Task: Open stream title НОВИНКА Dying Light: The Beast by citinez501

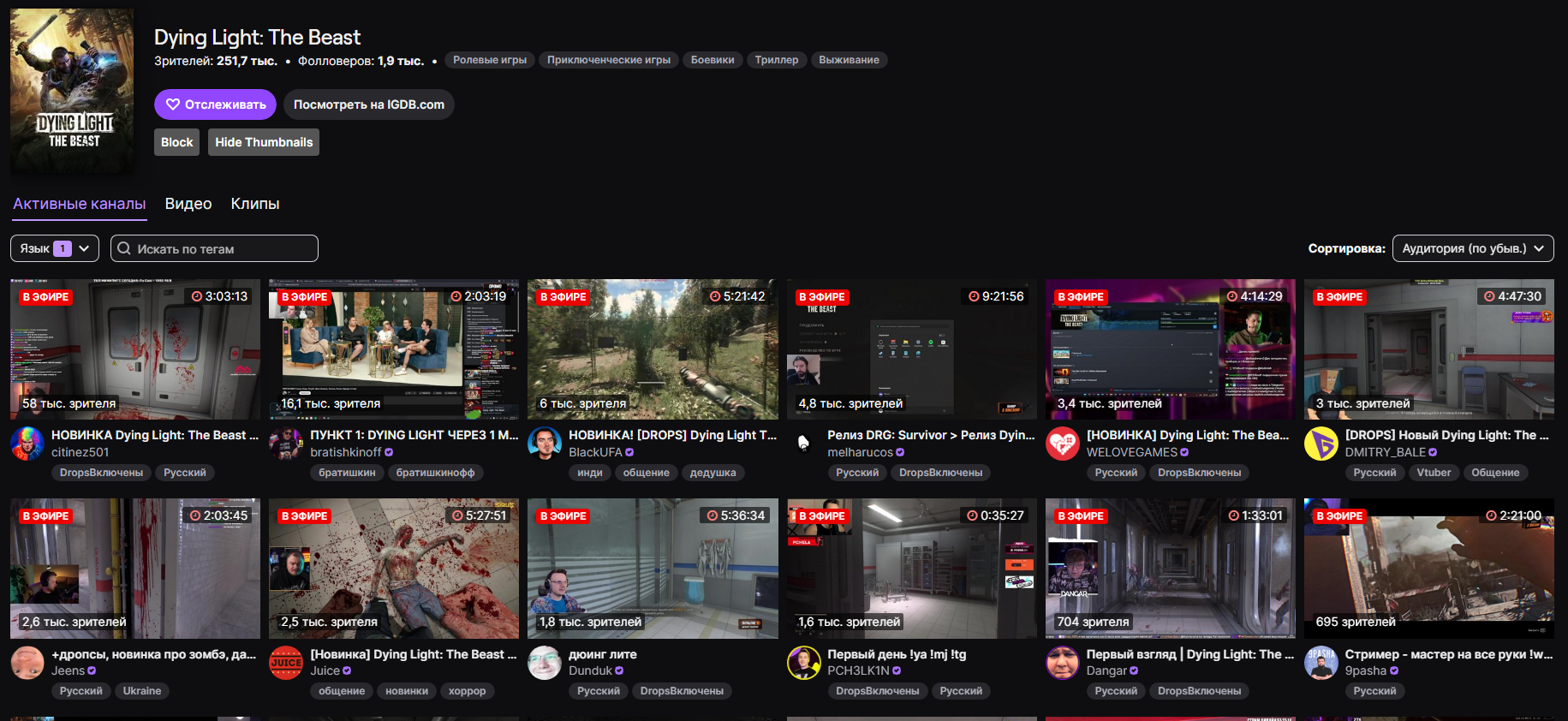Action: [x=155, y=435]
